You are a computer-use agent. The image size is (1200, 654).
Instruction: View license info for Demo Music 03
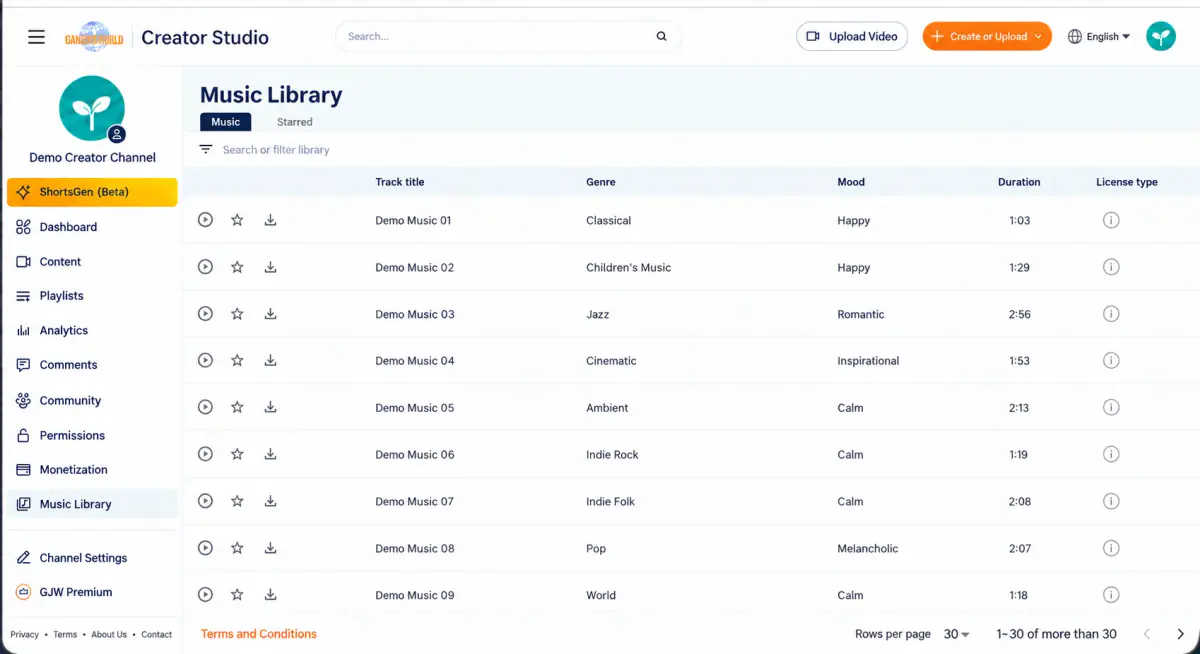tap(1110, 314)
